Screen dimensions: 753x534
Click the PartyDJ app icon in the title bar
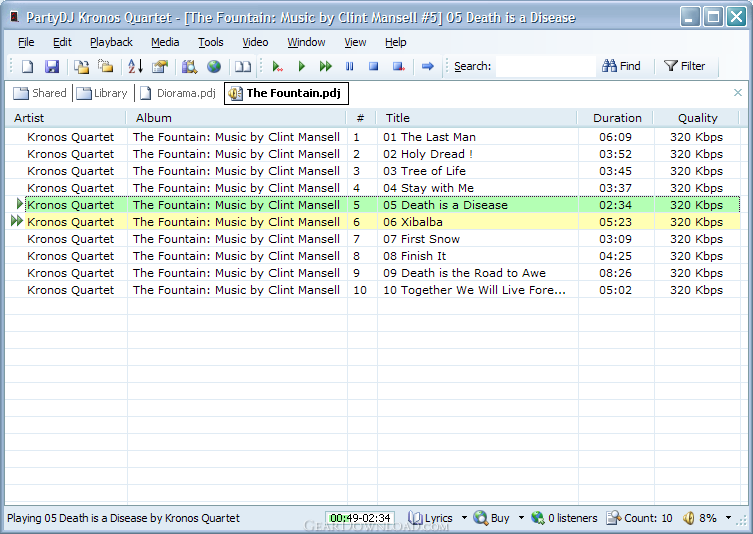[14, 17]
